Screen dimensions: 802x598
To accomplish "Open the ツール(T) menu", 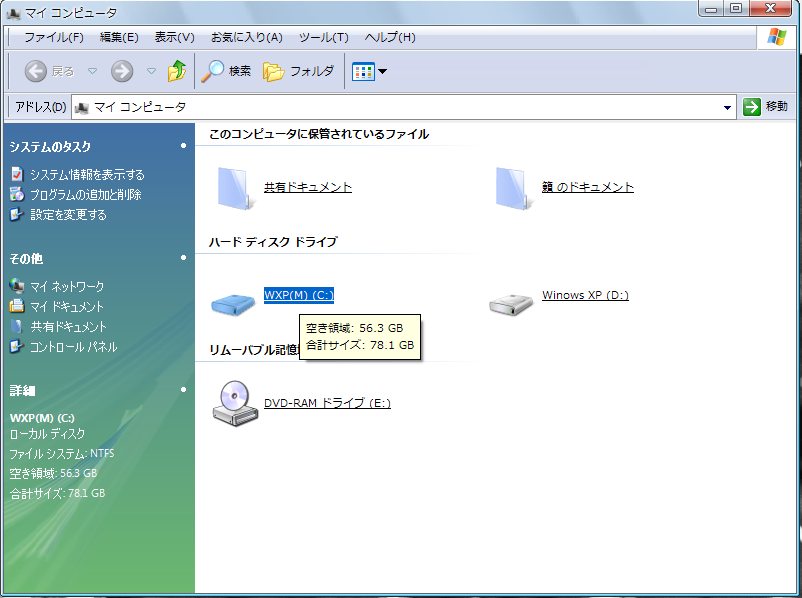I will coord(324,37).
